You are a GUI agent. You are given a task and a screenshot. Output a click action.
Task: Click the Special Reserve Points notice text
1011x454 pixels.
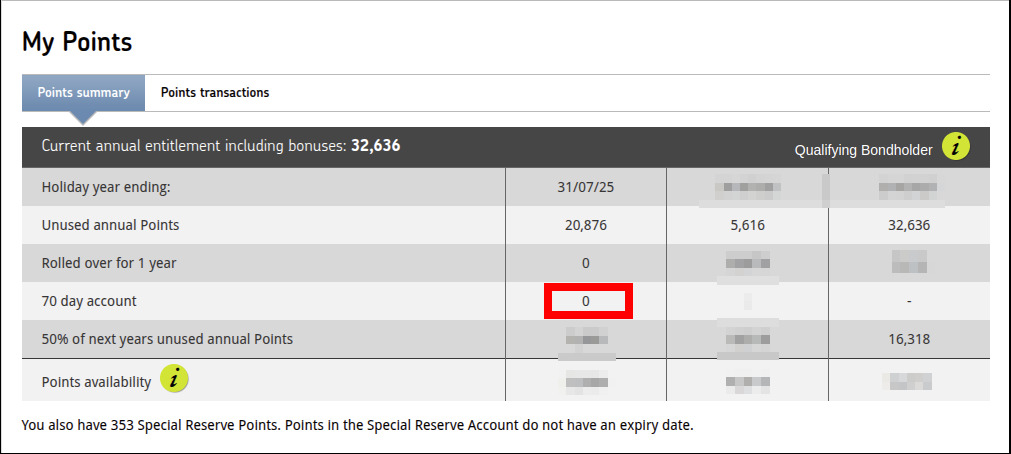pyautogui.click(x=357, y=426)
